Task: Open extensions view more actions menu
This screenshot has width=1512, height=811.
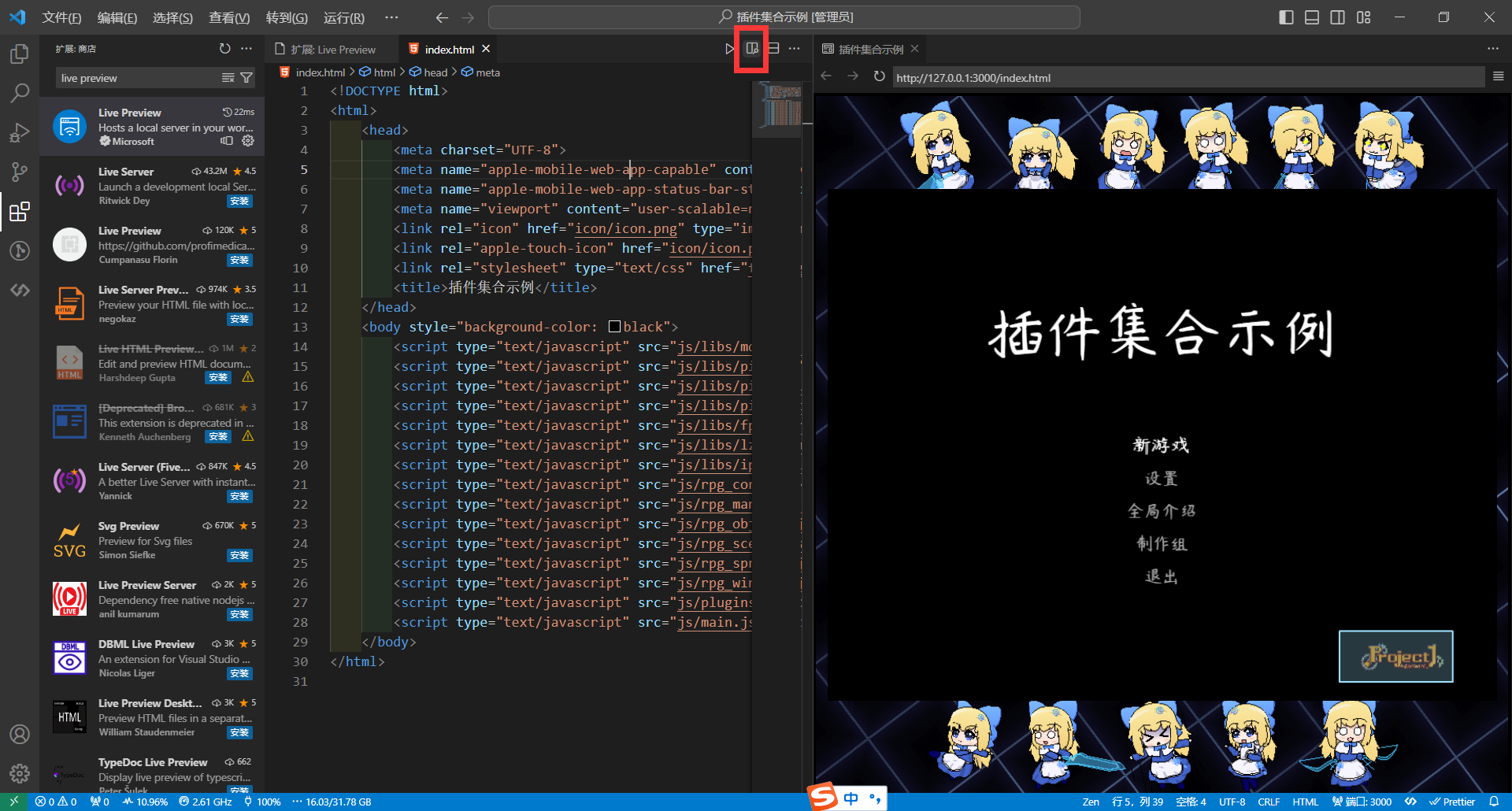Action: coord(246,49)
